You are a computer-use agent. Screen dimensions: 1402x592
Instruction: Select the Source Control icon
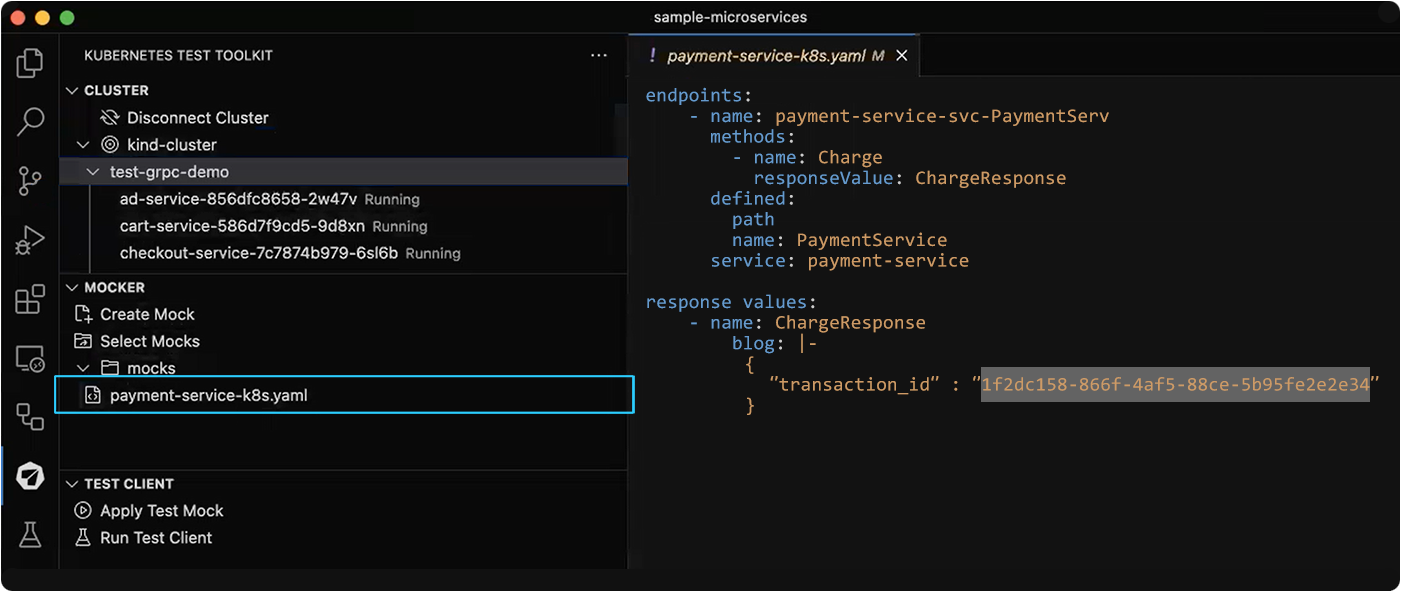pyautogui.click(x=30, y=180)
